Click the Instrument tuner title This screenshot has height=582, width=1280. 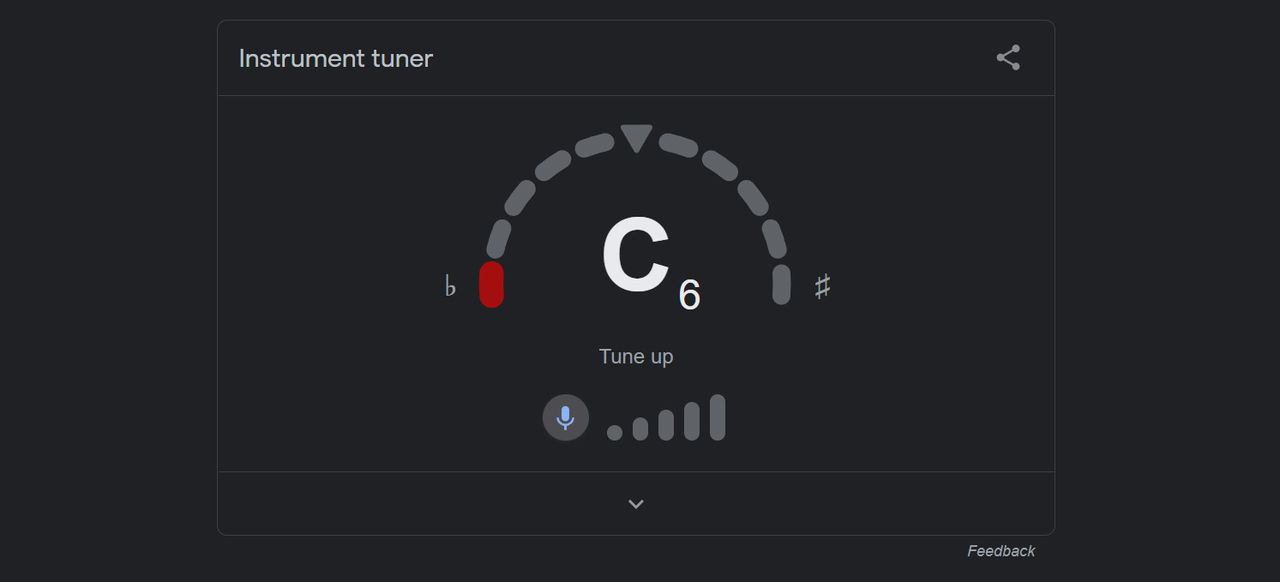click(336, 58)
